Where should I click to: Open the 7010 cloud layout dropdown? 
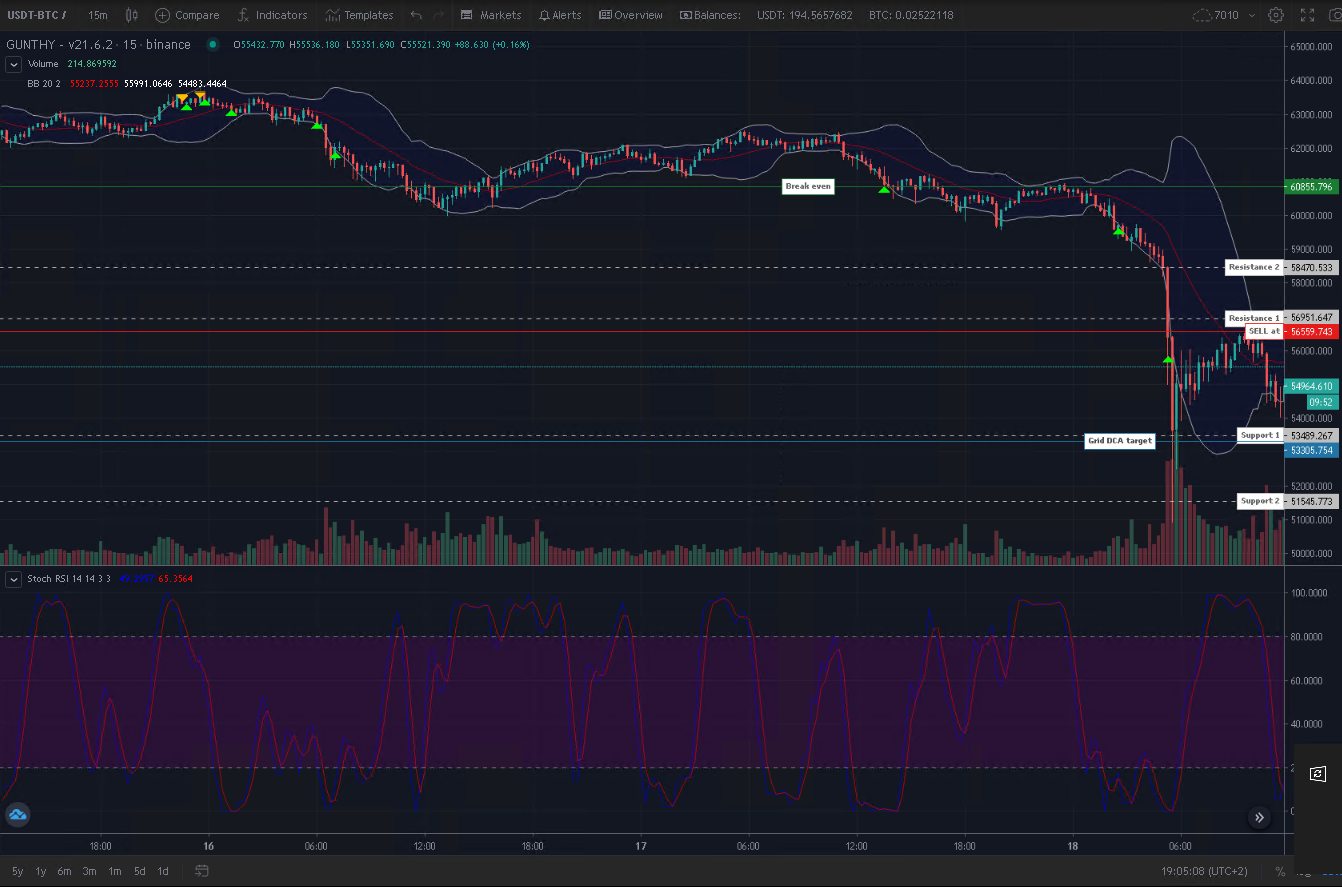click(1216, 15)
